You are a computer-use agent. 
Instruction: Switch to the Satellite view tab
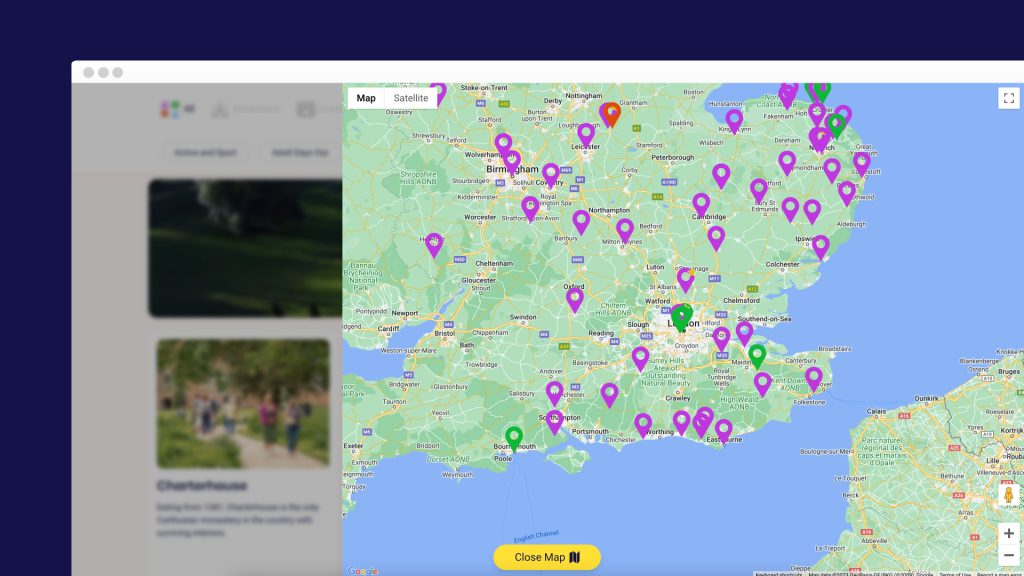[411, 98]
